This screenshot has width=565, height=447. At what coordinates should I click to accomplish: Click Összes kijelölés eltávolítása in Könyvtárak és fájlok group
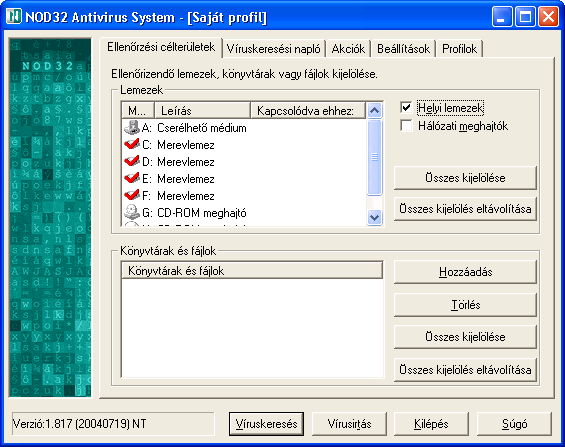tap(465, 370)
